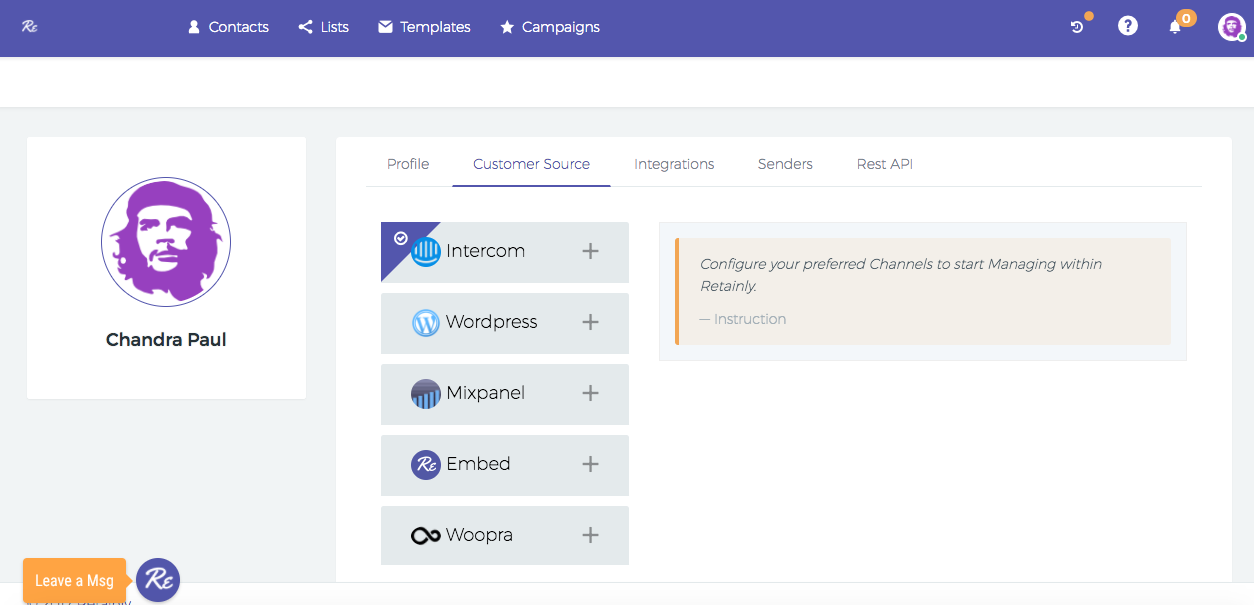Screen dimensions: 1254x605
Task: Click the Chandra Paul name text
Action: point(166,340)
